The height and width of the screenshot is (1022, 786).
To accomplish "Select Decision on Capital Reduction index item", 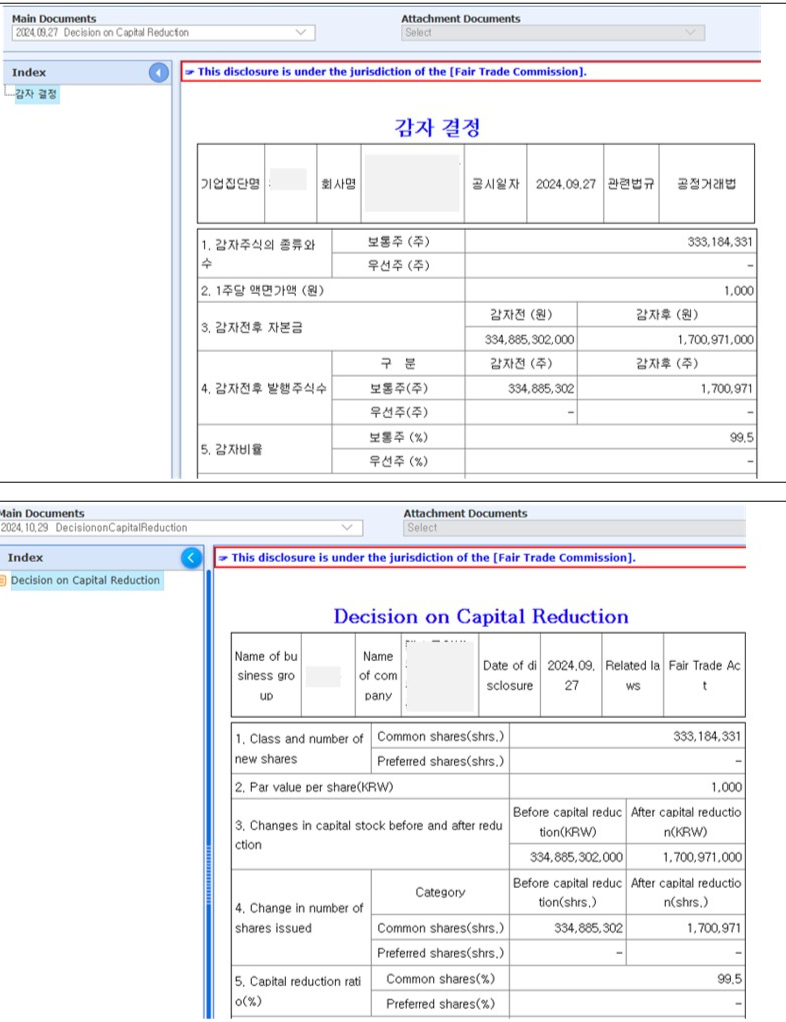I will (85, 581).
